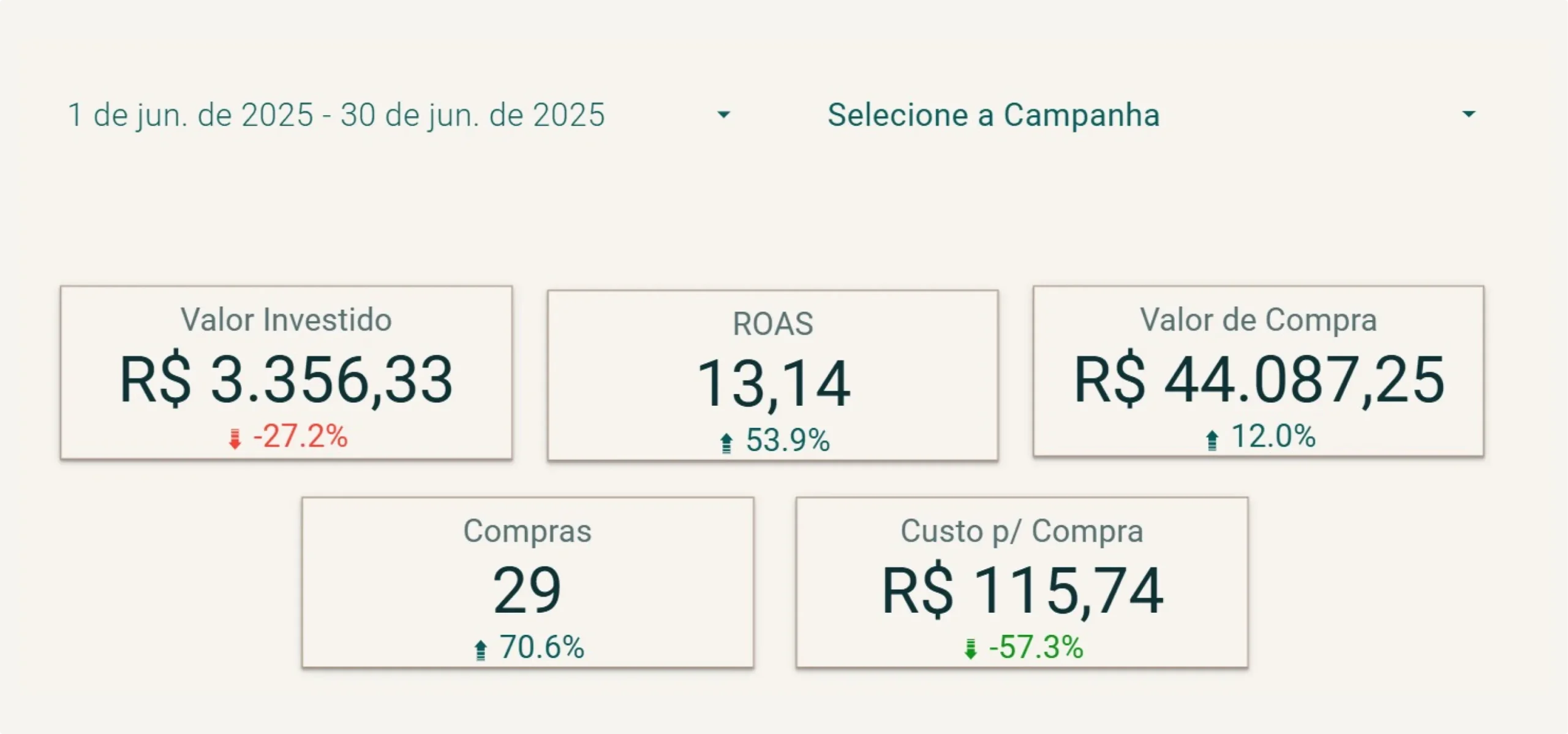
Task: Click the up arrow next to 12.0%
Action: (1212, 439)
